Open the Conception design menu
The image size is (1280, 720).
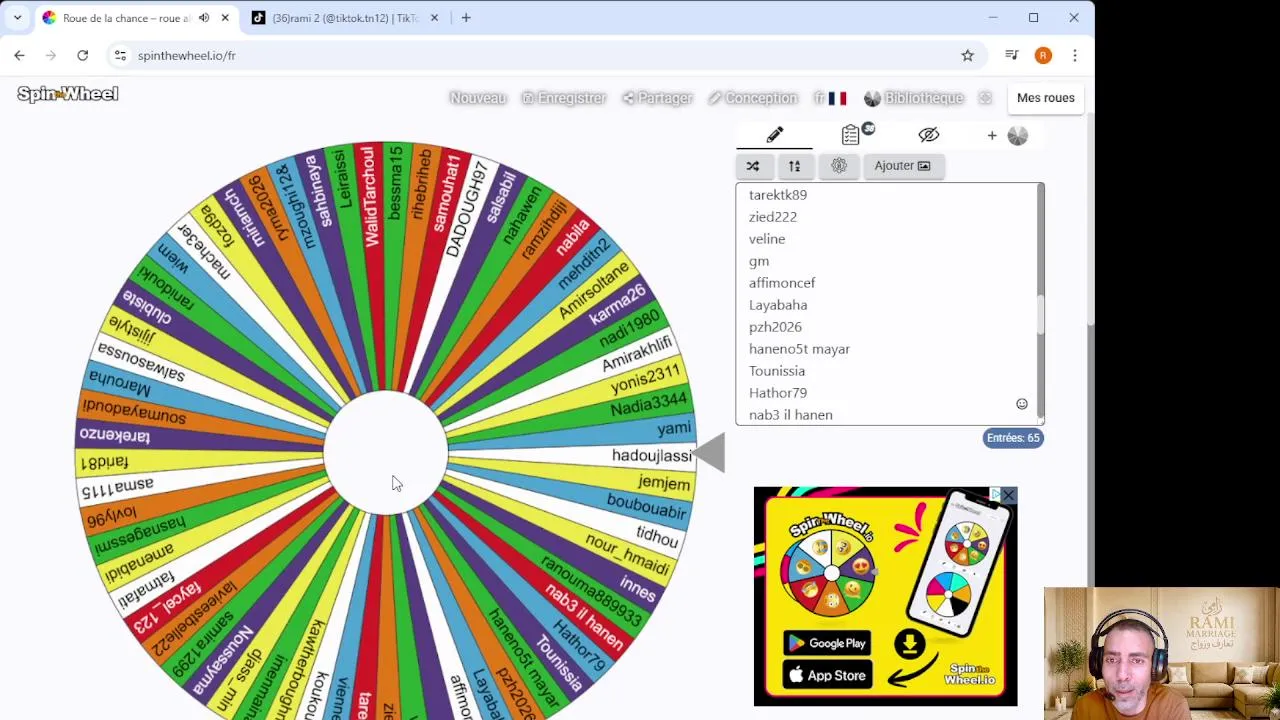pyautogui.click(x=752, y=98)
